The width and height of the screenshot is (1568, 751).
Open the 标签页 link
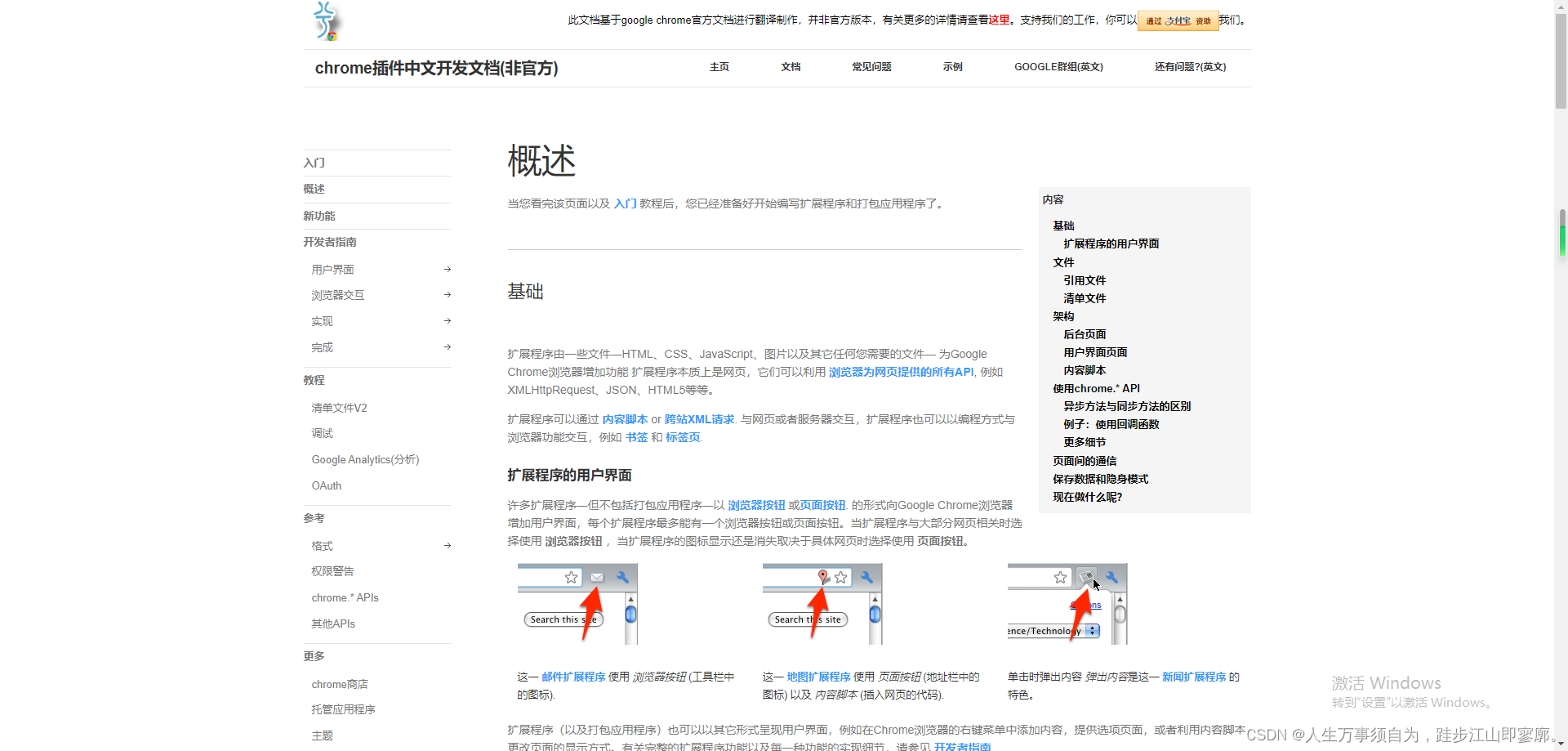click(683, 437)
